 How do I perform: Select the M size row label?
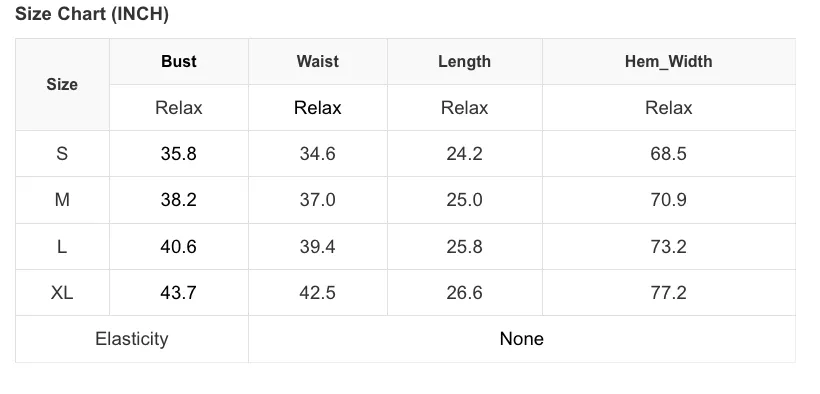[x=62, y=200]
